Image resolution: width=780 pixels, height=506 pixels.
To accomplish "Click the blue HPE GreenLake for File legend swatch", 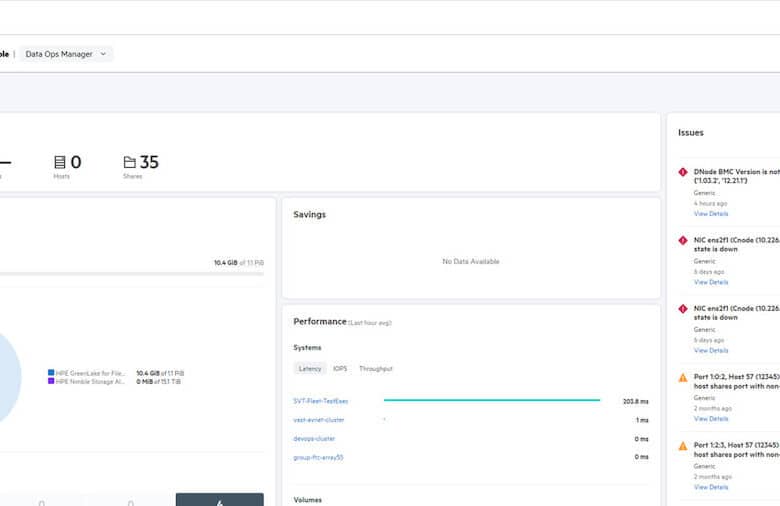I will click(x=51, y=373).
